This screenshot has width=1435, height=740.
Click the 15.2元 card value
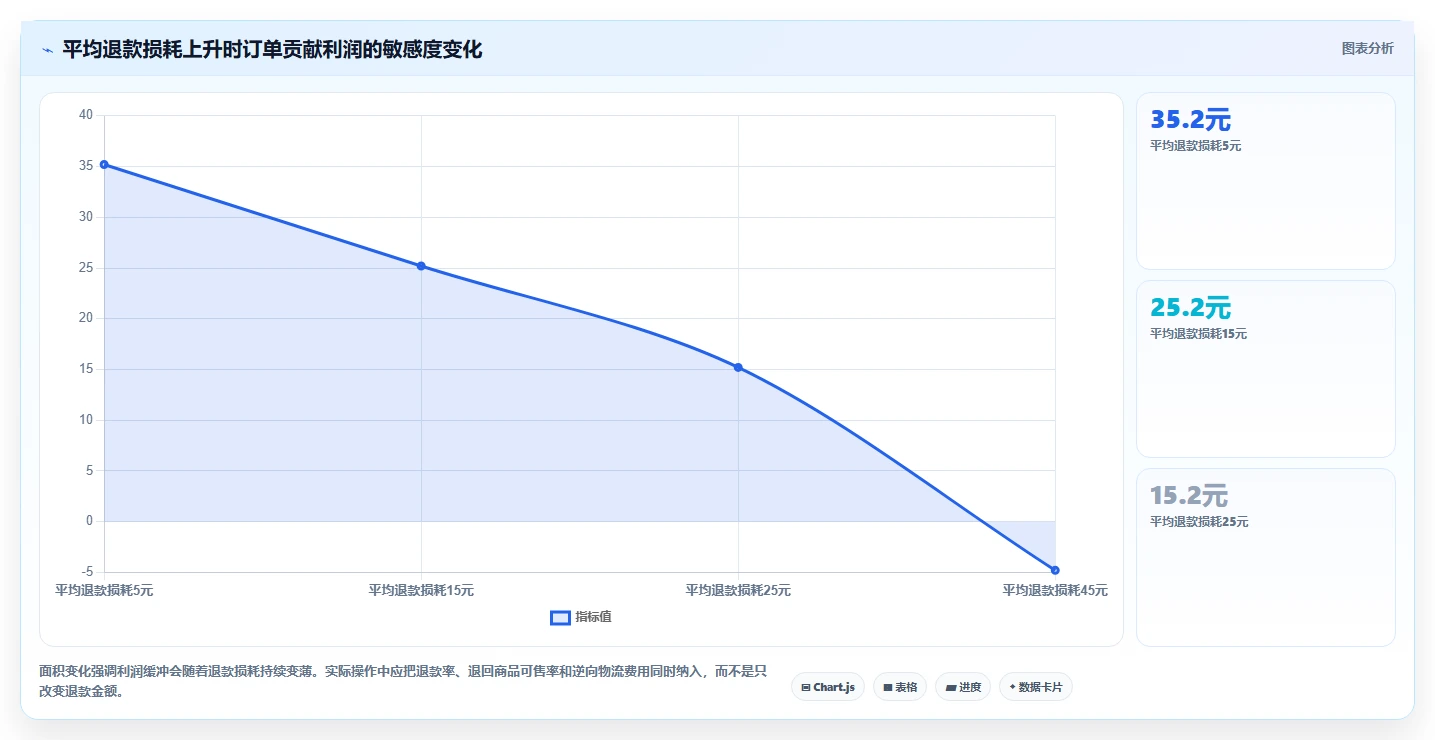[1189, 496]
